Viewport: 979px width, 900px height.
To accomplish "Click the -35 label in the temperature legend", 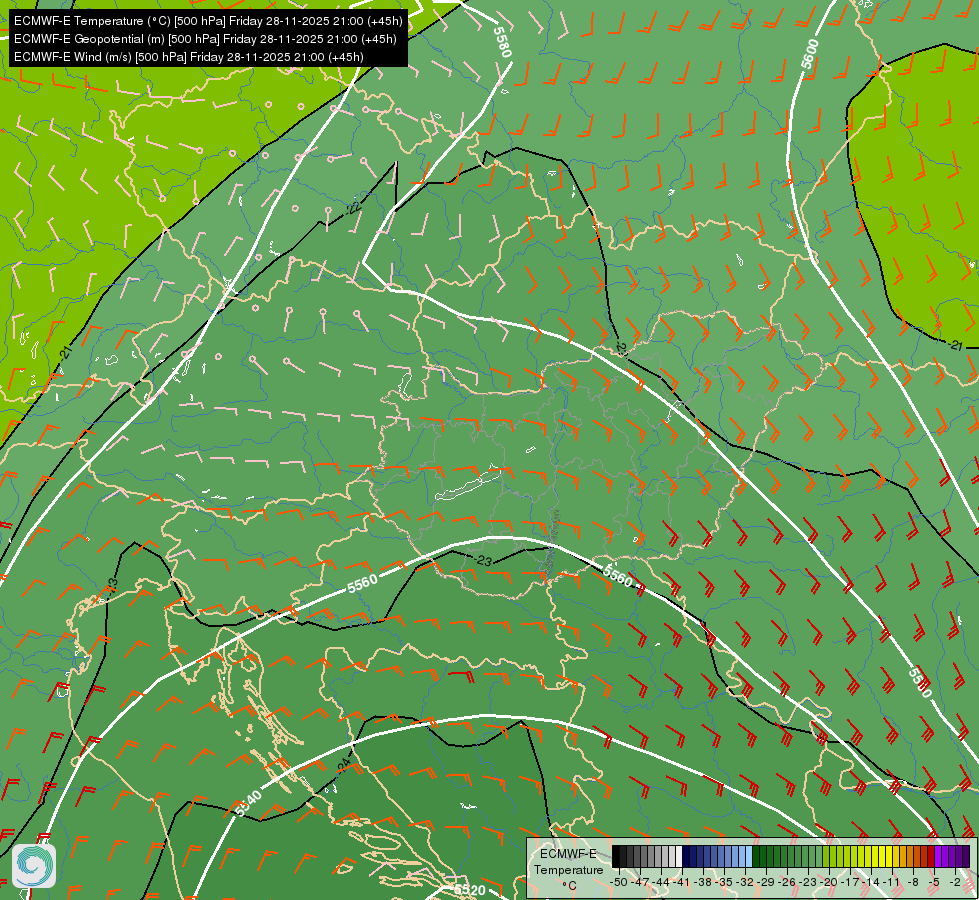I will 725,882.
